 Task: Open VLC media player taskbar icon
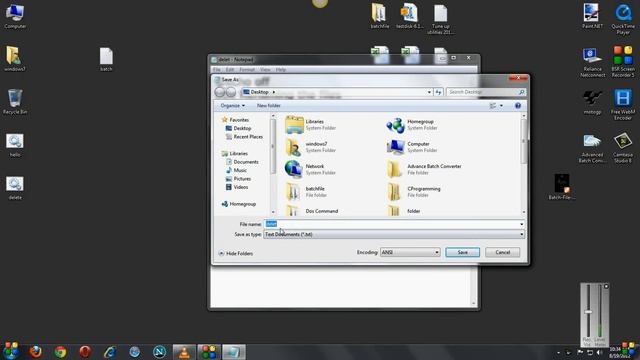pos(184,352)
